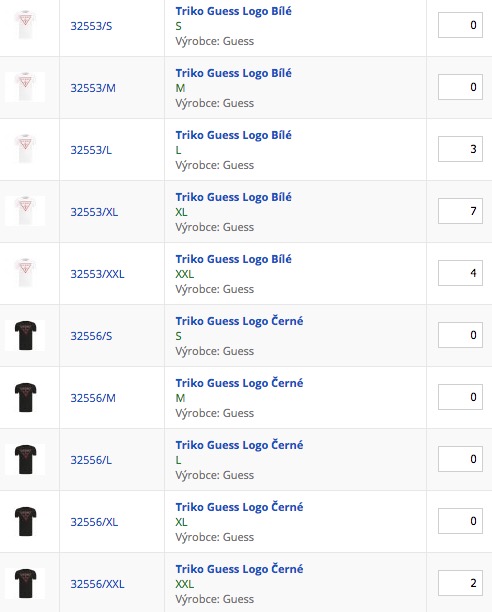492x612 pixels.
Task: Open product code link 32556/XL
Action: [x=94, y=522]
